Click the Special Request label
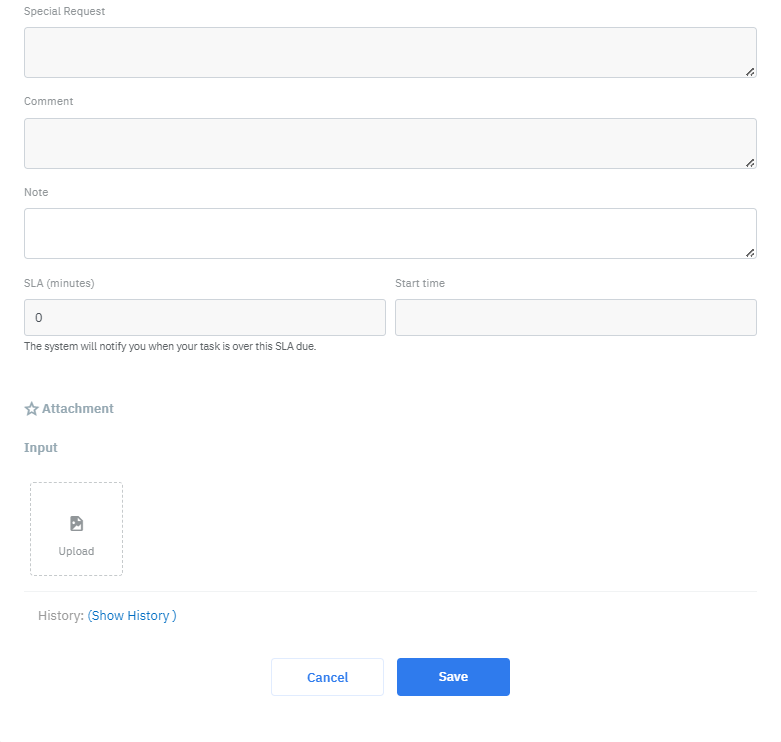The height and width of the screenshot is (742, 781). click(64, 11)
